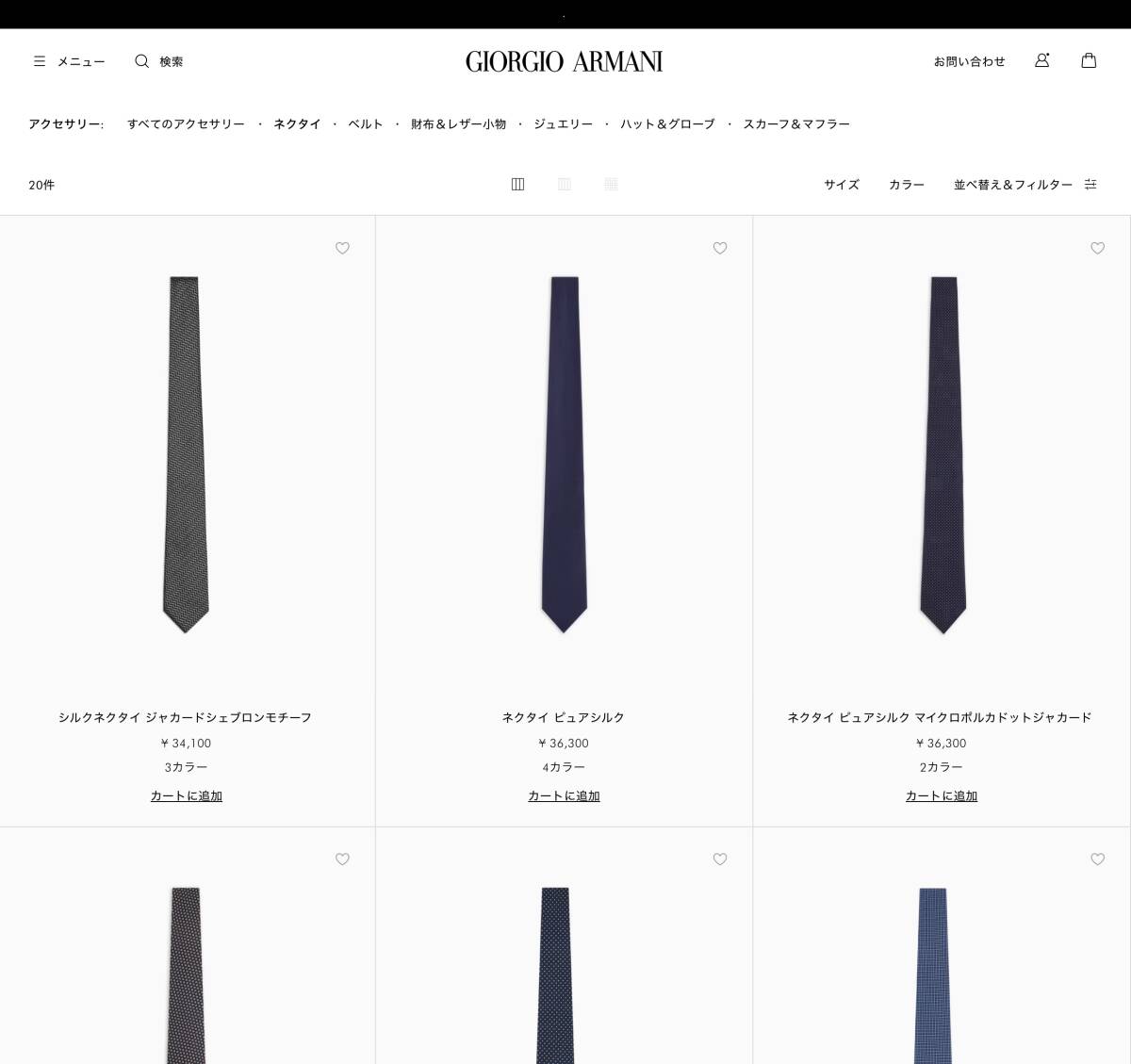Image resolution: width=1131 pixels, height=1064 pixels.
Task: Toggle wishlist heart on navy pure silk tie
Action: pyautogui.click(x=720, y=249)
